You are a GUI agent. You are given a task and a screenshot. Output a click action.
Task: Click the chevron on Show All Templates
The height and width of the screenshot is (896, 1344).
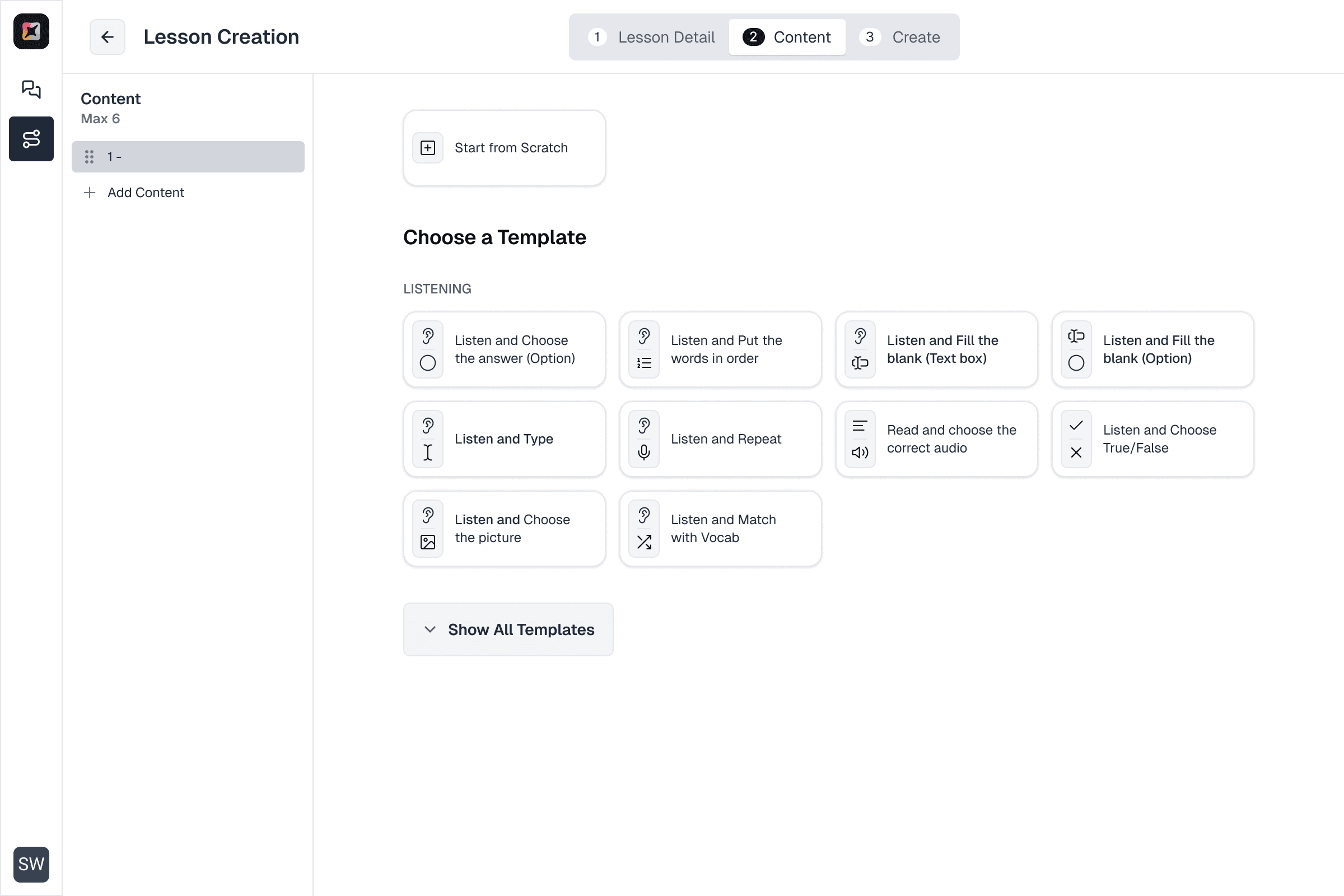point(430,629)
